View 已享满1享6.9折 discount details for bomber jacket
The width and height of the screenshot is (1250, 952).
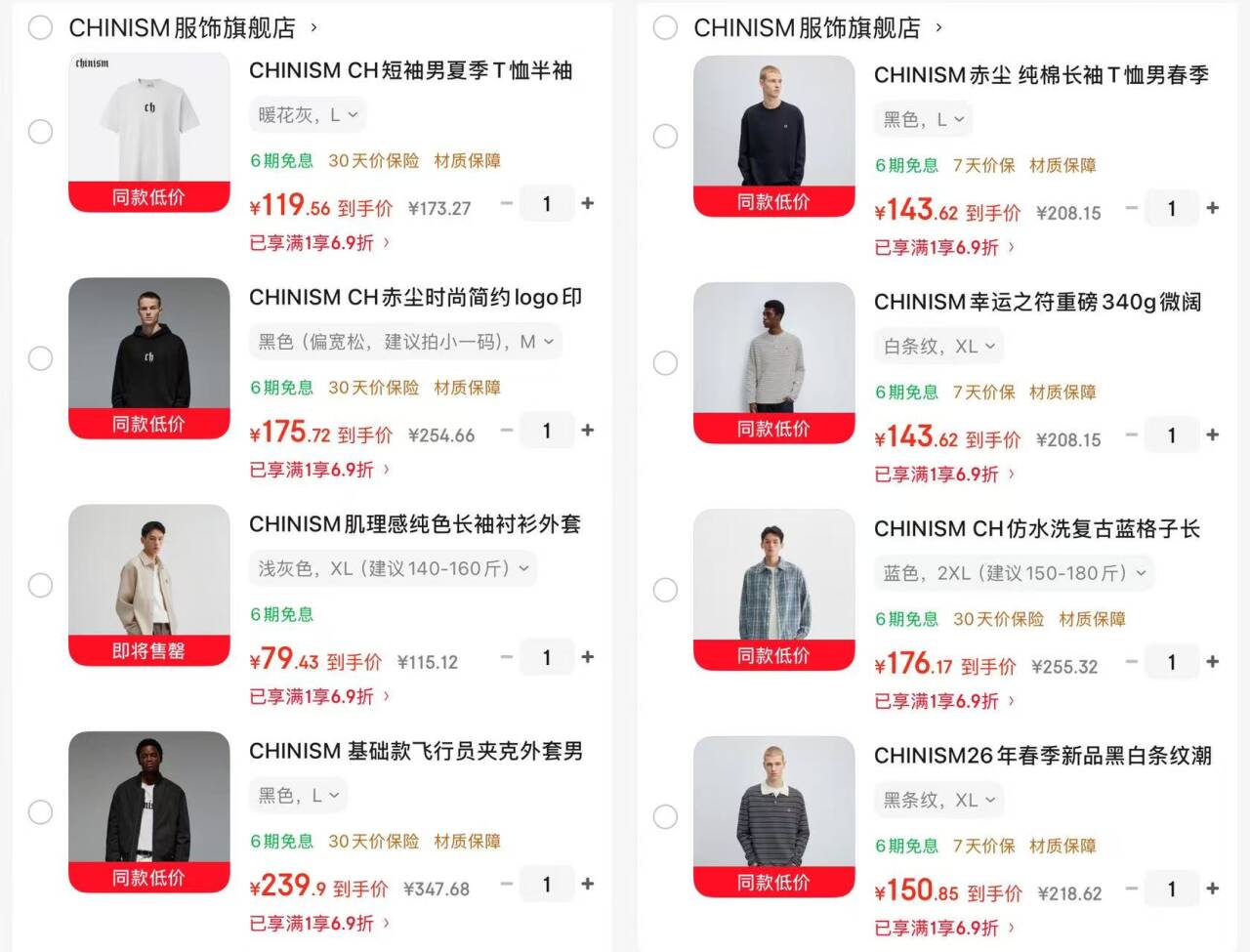(x=319, y=924)
